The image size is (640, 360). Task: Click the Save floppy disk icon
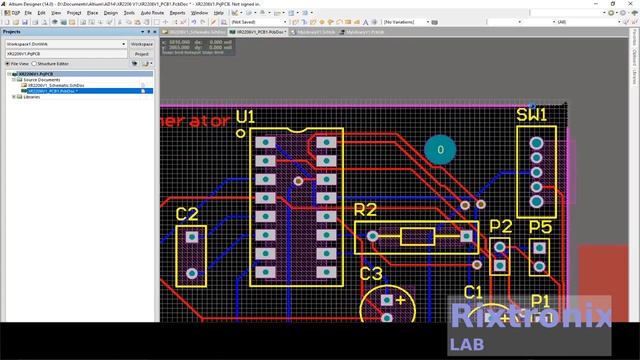[x=25, y=22]
